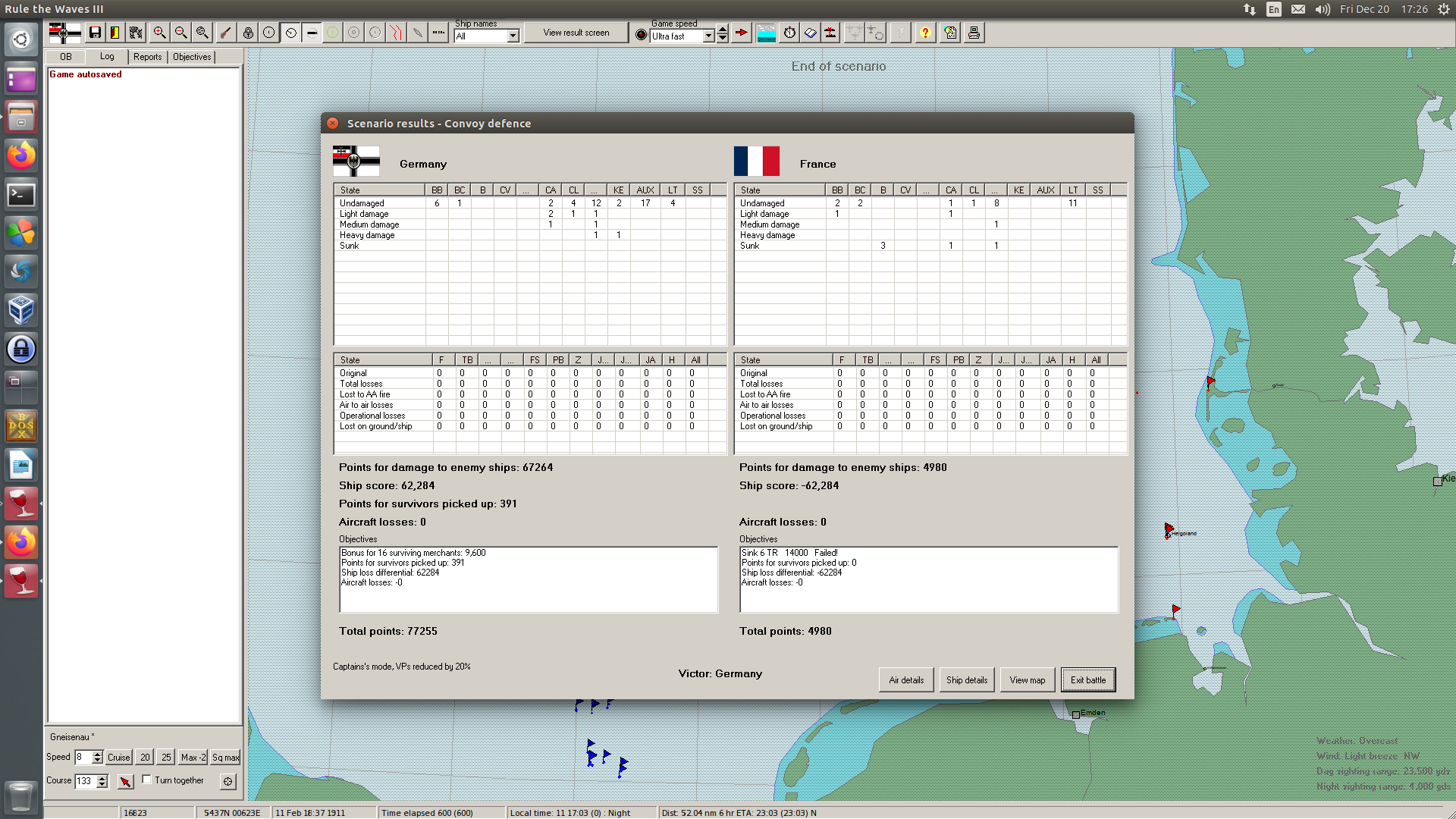Set speed to Cruise
The height and width of the screenshot is (819, 1456).
coord(119,758)
